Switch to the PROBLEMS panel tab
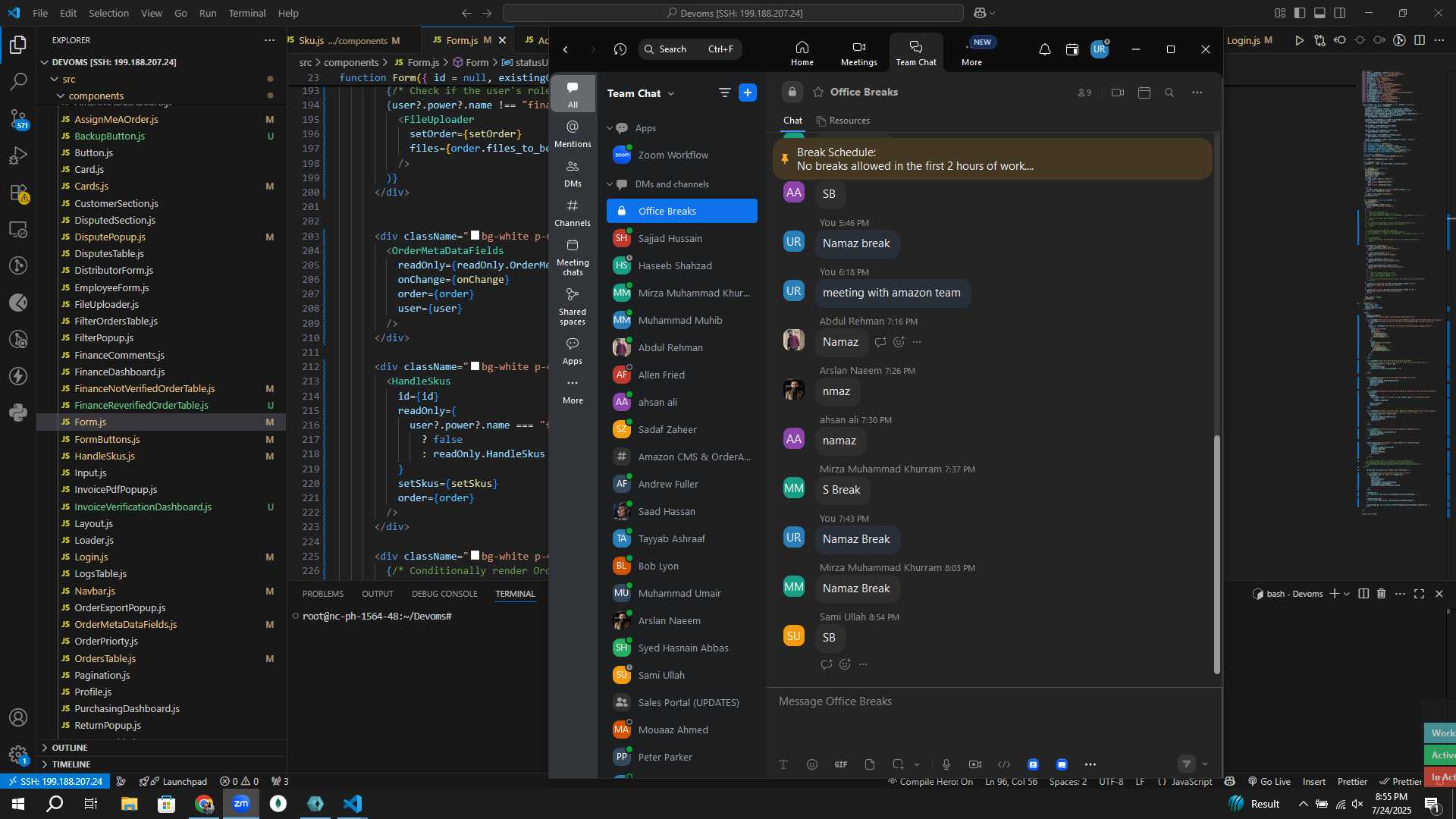The height and width of the screenshot is (819, 1456). coord(323,594)
